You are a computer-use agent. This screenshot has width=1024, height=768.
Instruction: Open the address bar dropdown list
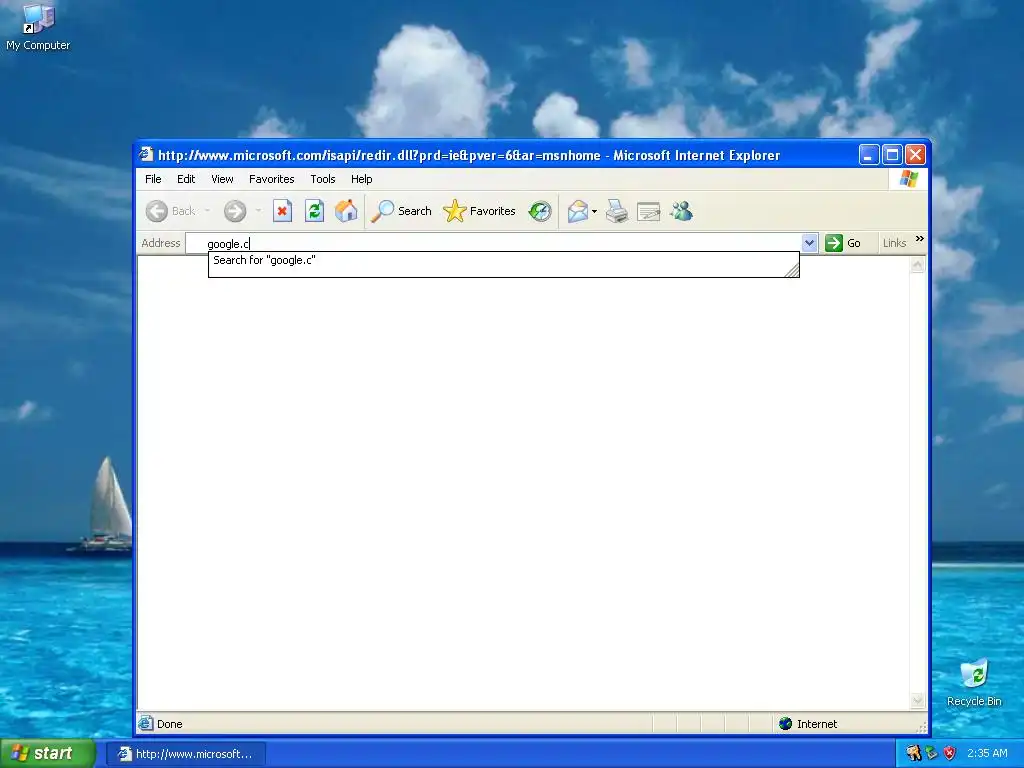[x=809, y=243]
